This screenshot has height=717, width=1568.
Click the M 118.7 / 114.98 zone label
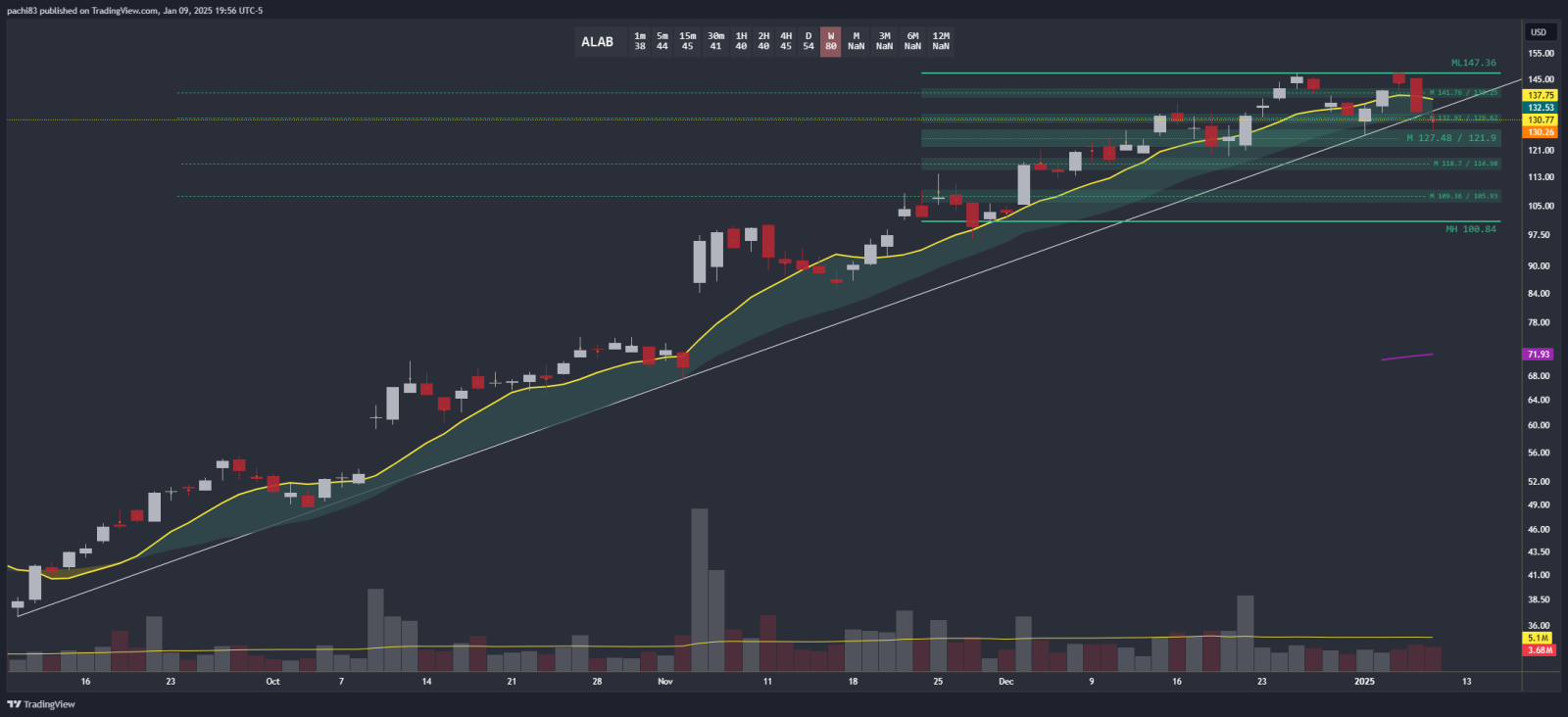[x=1465, y=164]
